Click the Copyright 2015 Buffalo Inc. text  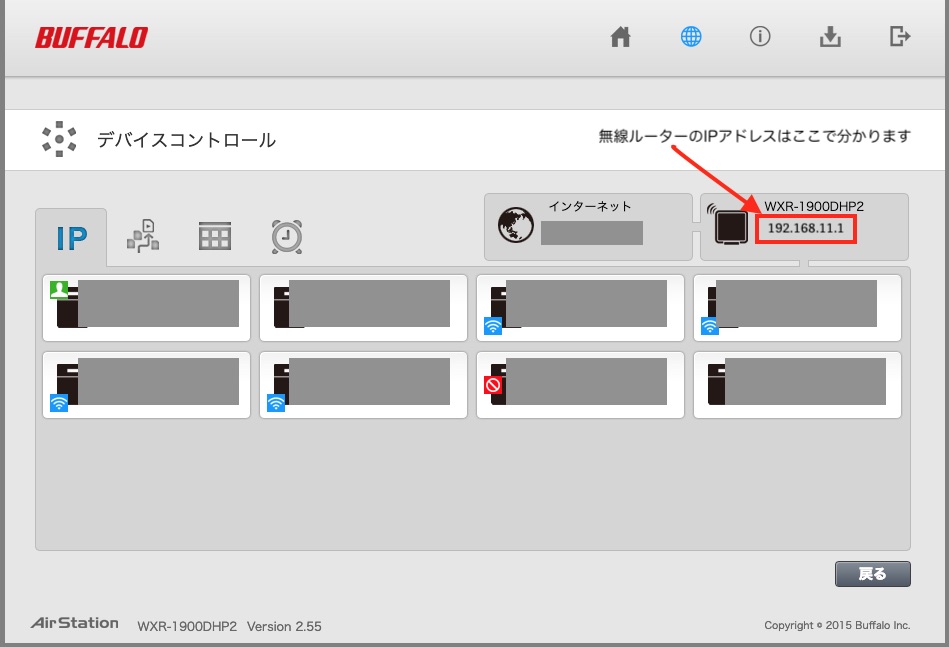[837, 625]
